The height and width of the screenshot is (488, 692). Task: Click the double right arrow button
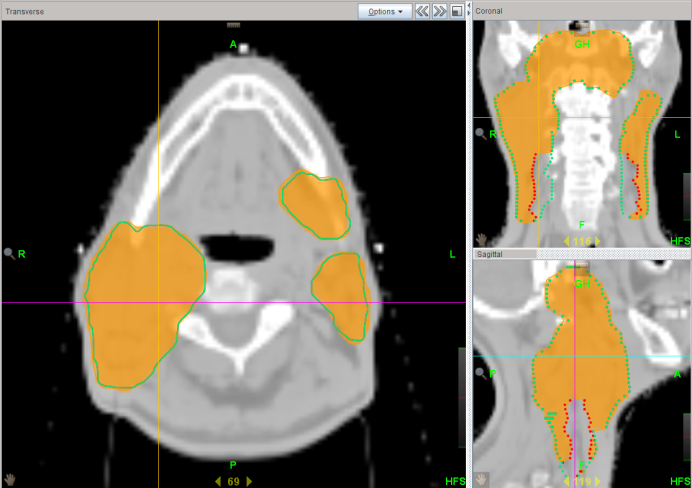[439, 11]
